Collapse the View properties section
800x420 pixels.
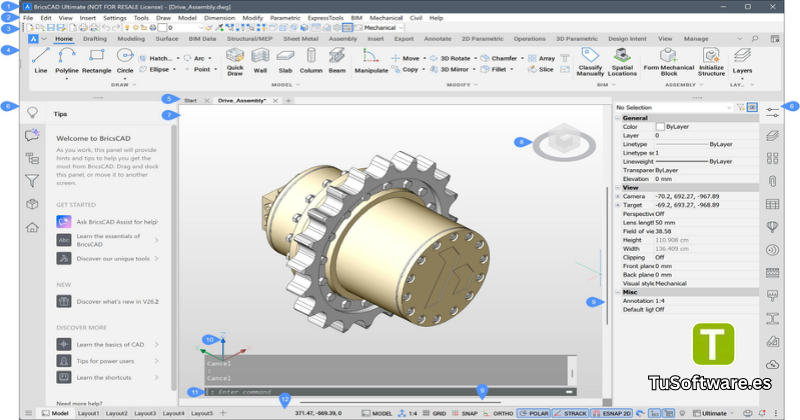617,188
